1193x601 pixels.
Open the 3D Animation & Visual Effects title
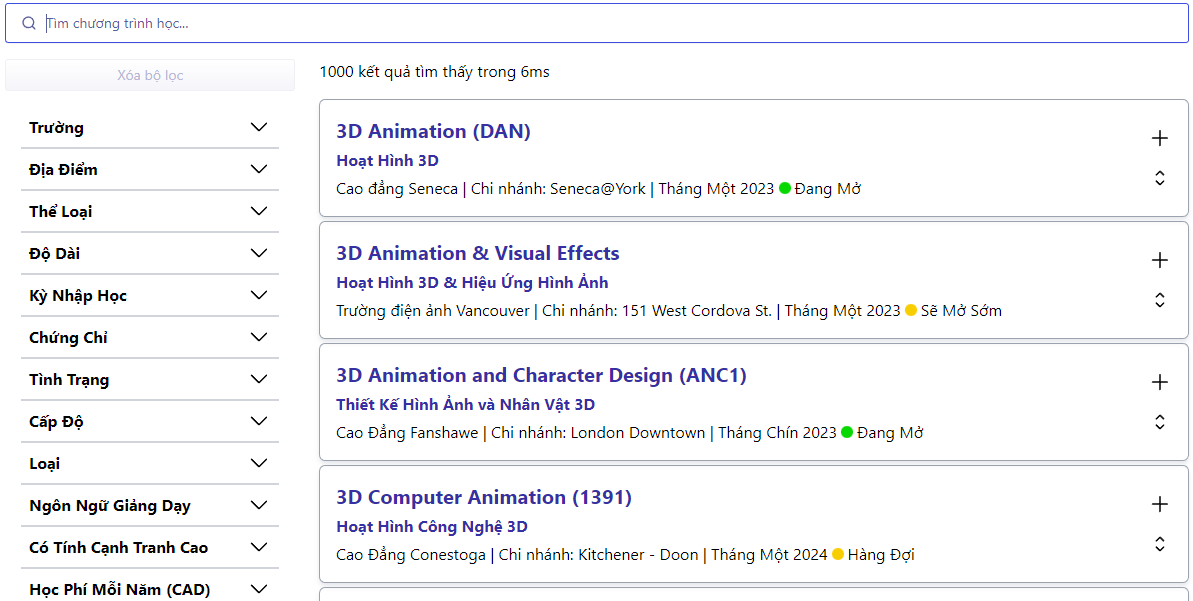478,253
